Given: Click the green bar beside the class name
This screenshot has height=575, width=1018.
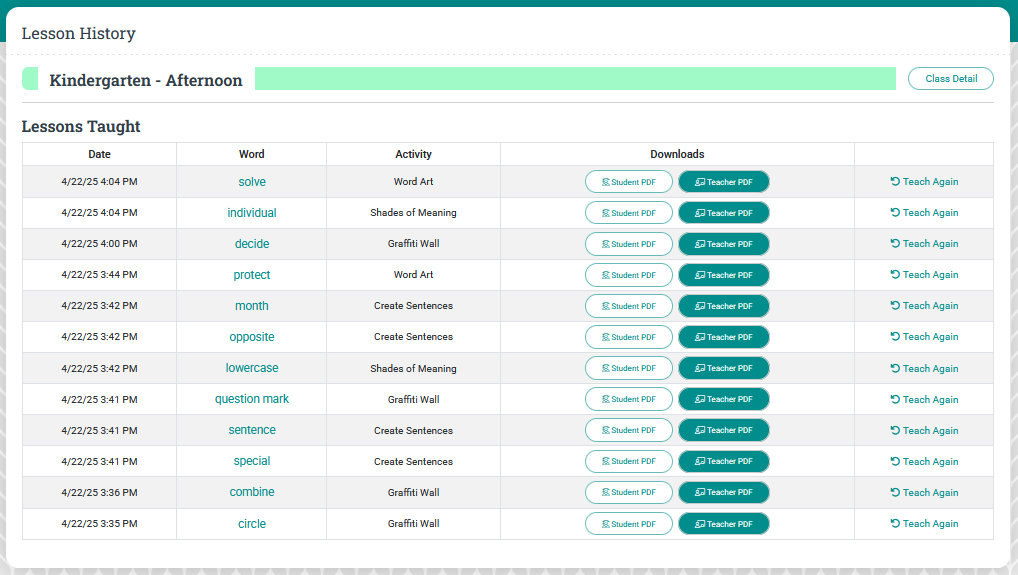Looking at the screenshot, I should (575, 79).
